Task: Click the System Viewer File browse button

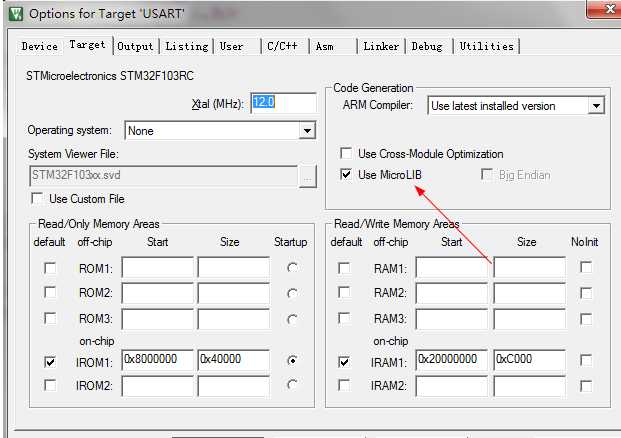Action: pyautogui.click(x=308, y=176)
